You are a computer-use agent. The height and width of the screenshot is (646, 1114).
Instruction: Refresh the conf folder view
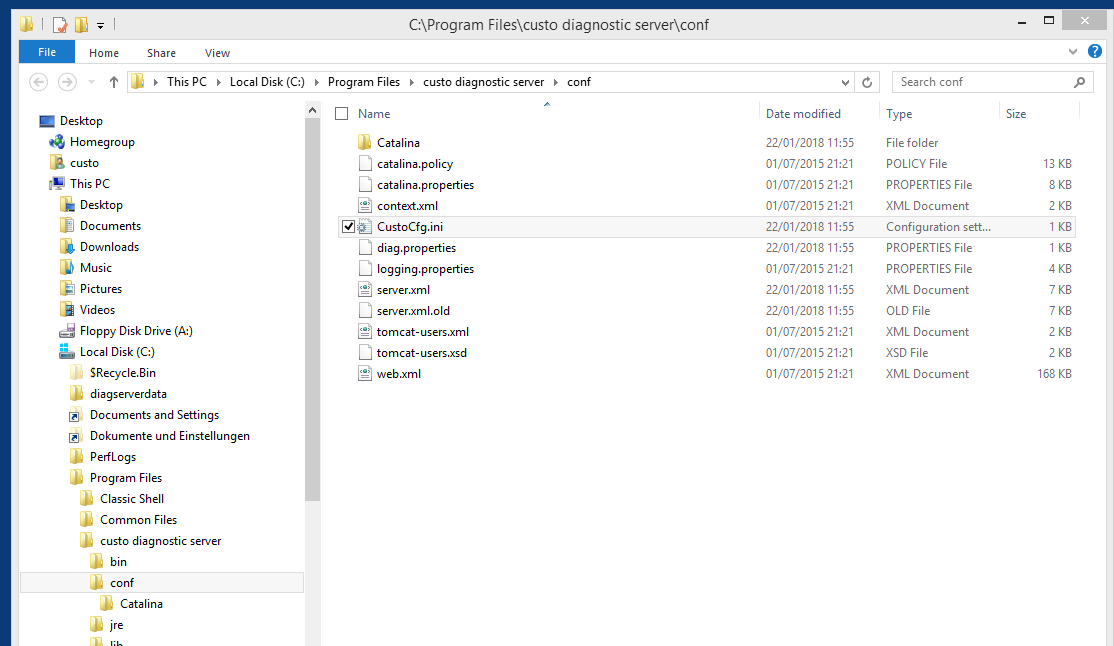click(x=867, y=82)
